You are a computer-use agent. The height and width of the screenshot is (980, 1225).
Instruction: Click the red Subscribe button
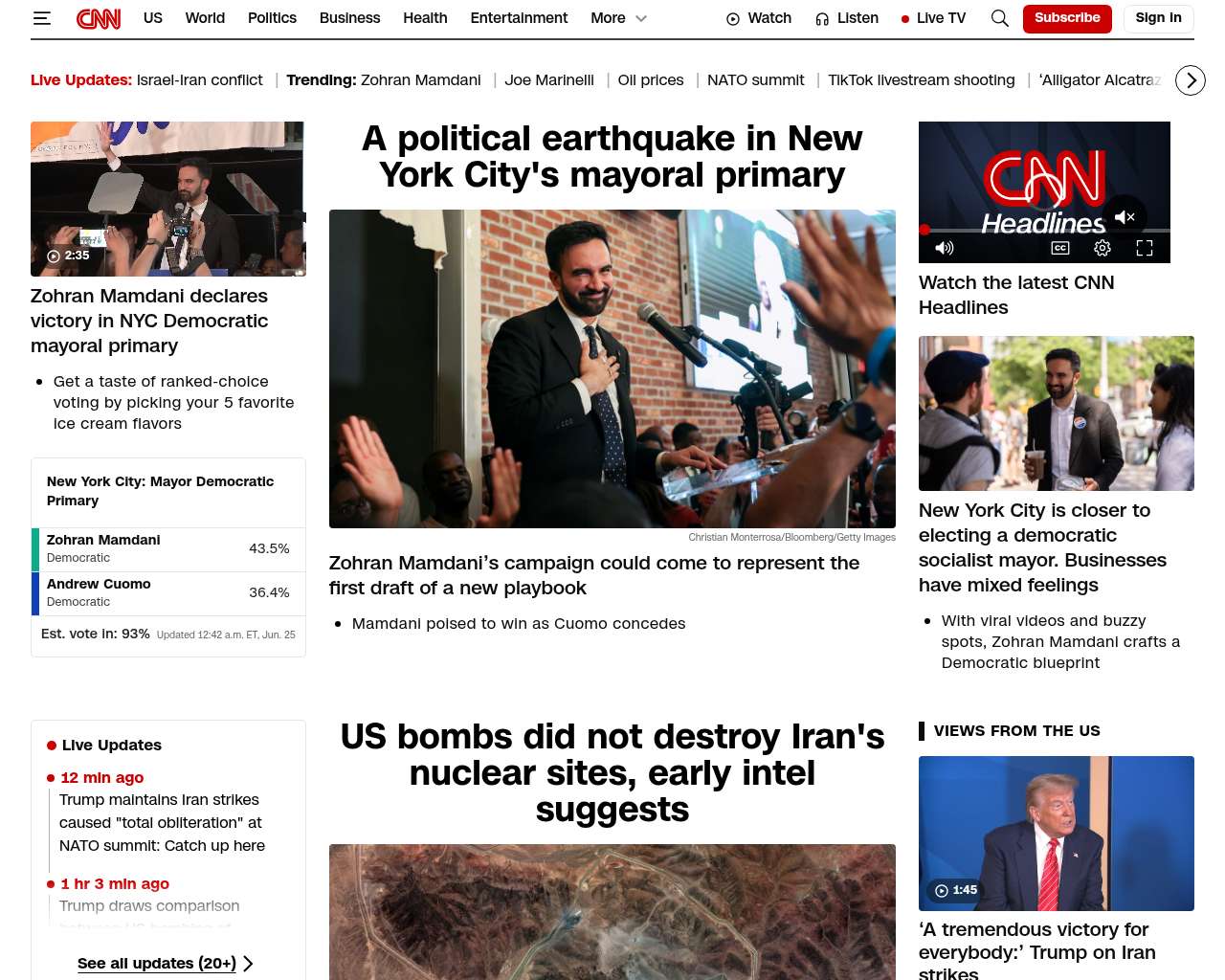click(1067, 18)
